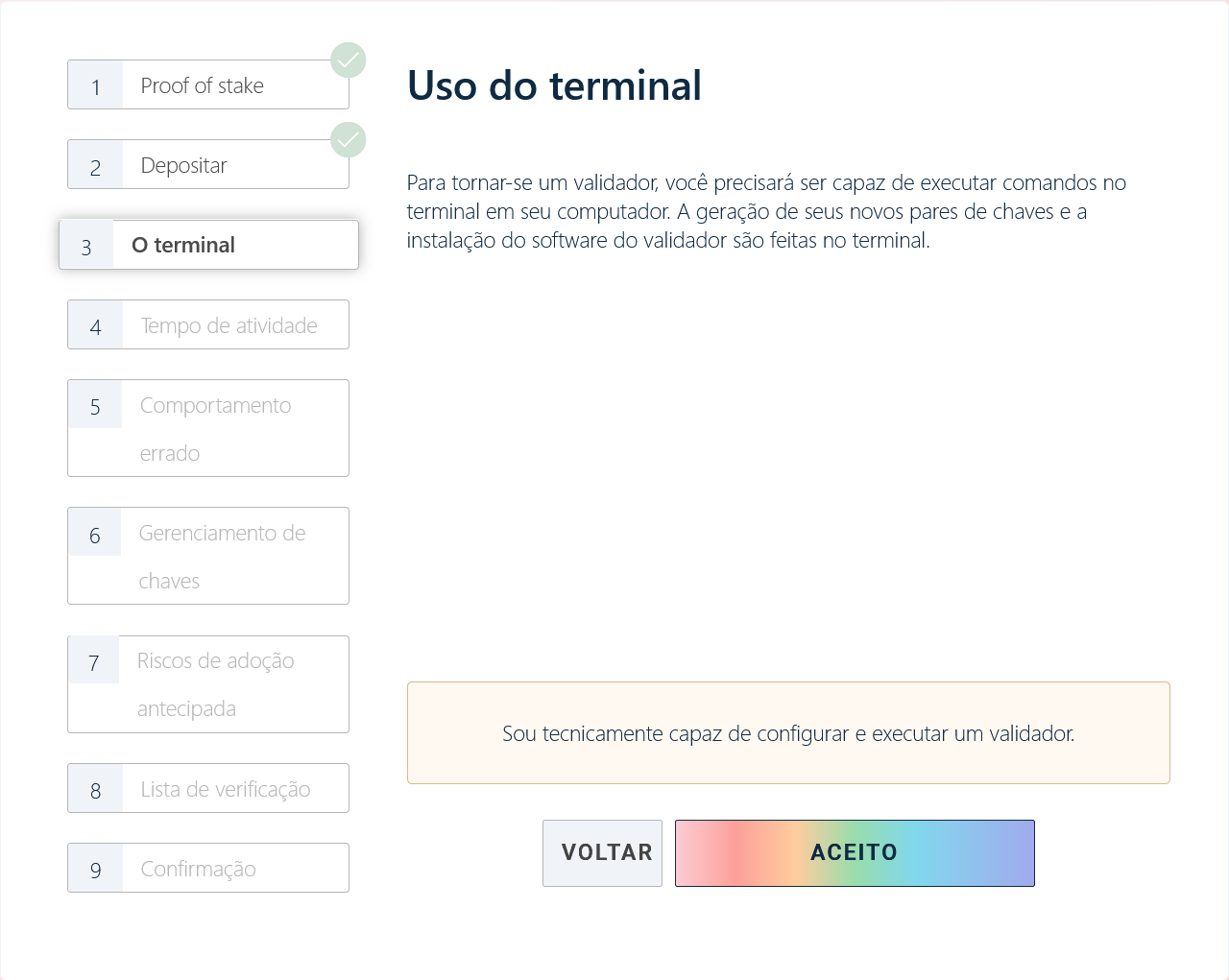Click the gradient-colored ACEITO control
This screenshot has height=980, width=1229.
pos(855,852)
